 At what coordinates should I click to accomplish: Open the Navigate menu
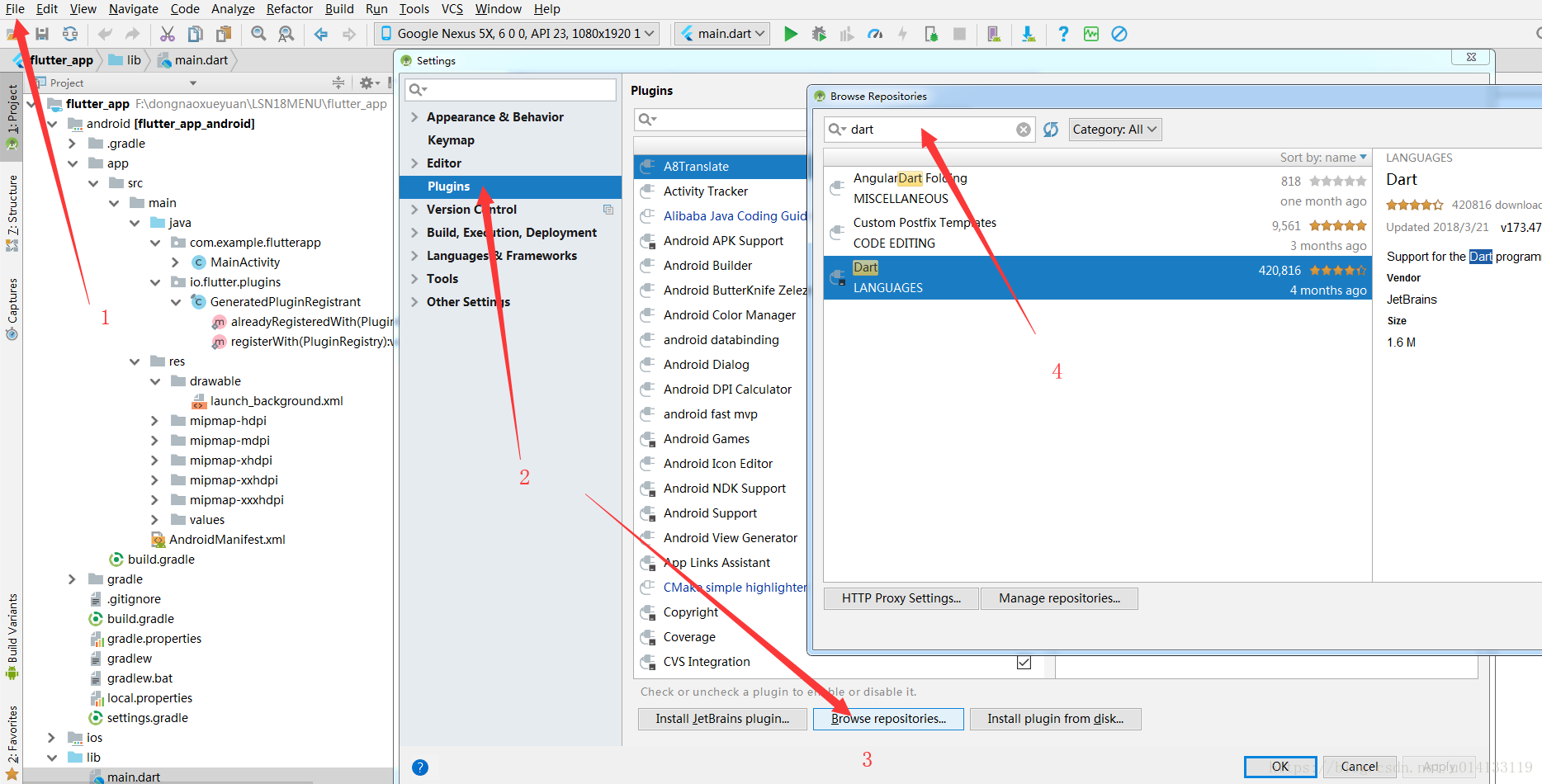(x=134, y=9)
